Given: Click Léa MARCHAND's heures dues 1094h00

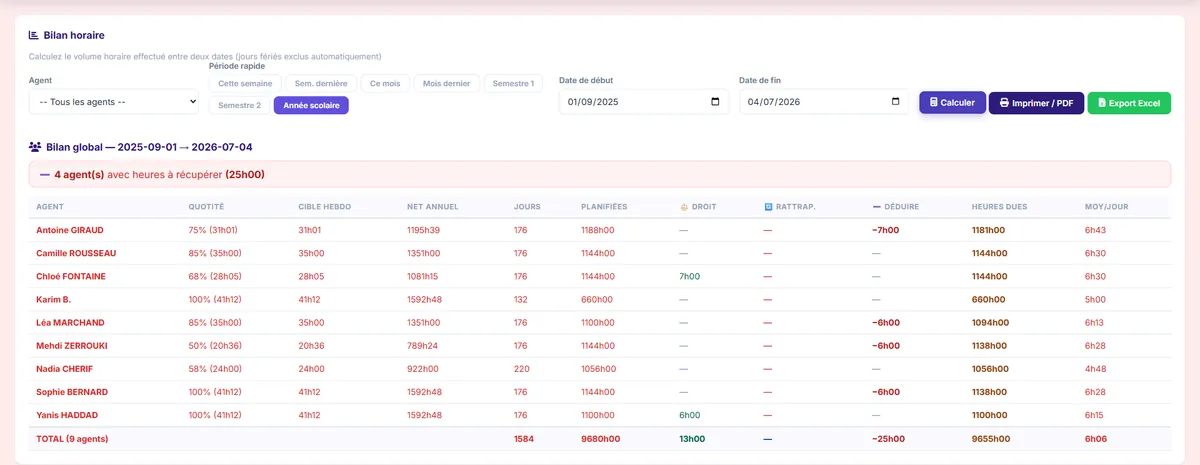Looking at the screenshot, I should (x=989, y=322).
